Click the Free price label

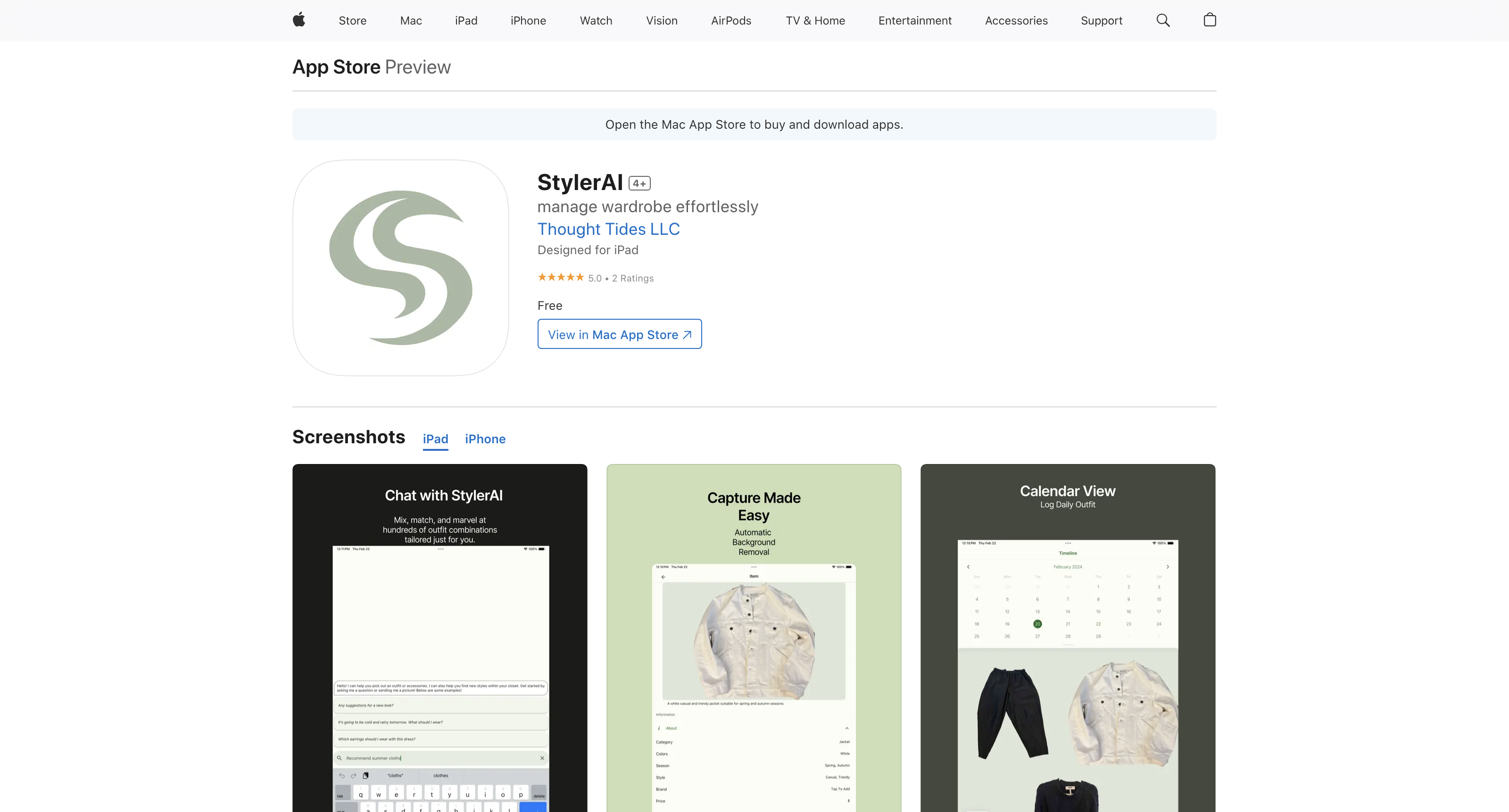click(x=549, y=306)
